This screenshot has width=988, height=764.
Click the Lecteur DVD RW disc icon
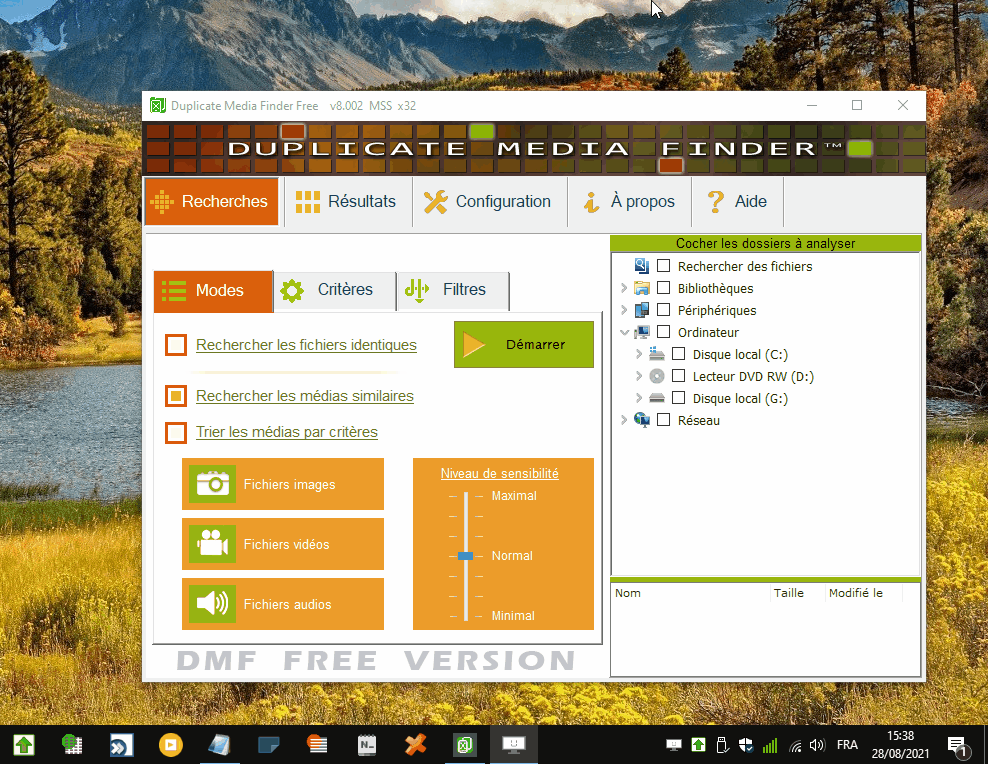coord(657,376)
